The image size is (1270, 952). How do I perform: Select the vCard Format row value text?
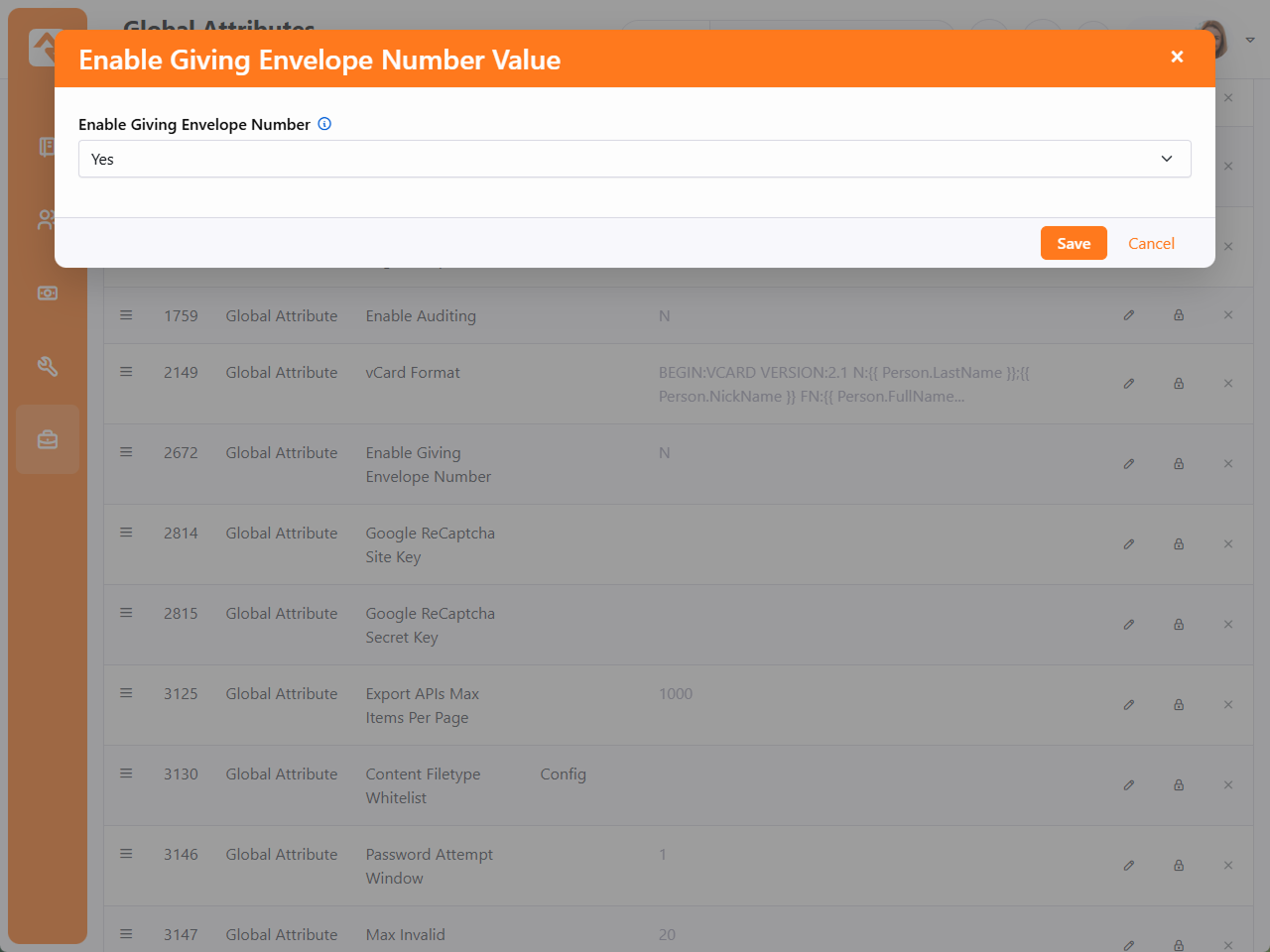(x=843, y=385)
